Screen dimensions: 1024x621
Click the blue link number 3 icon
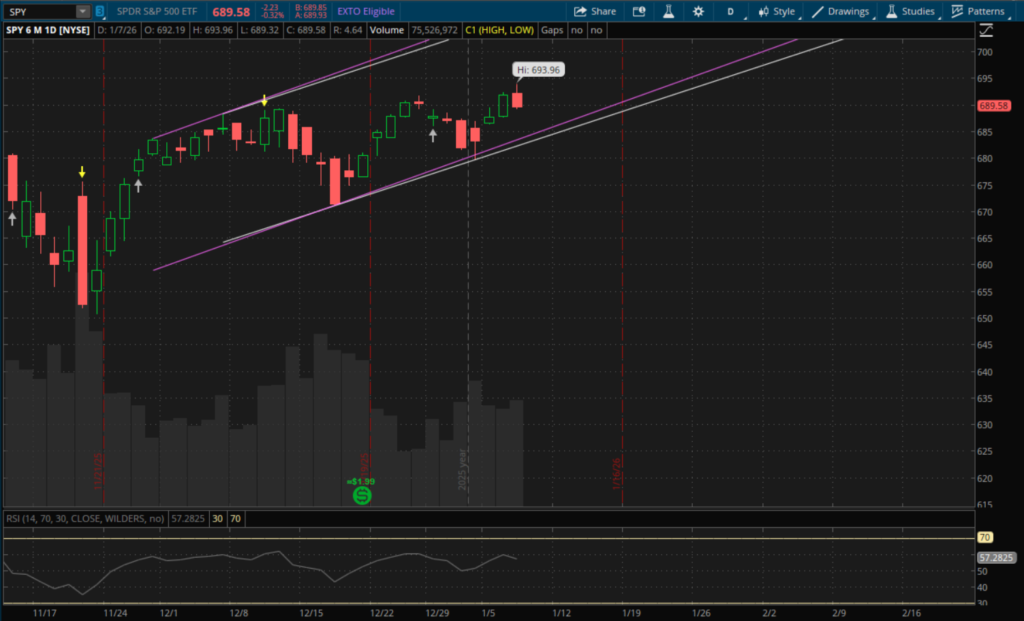(100, 12)
